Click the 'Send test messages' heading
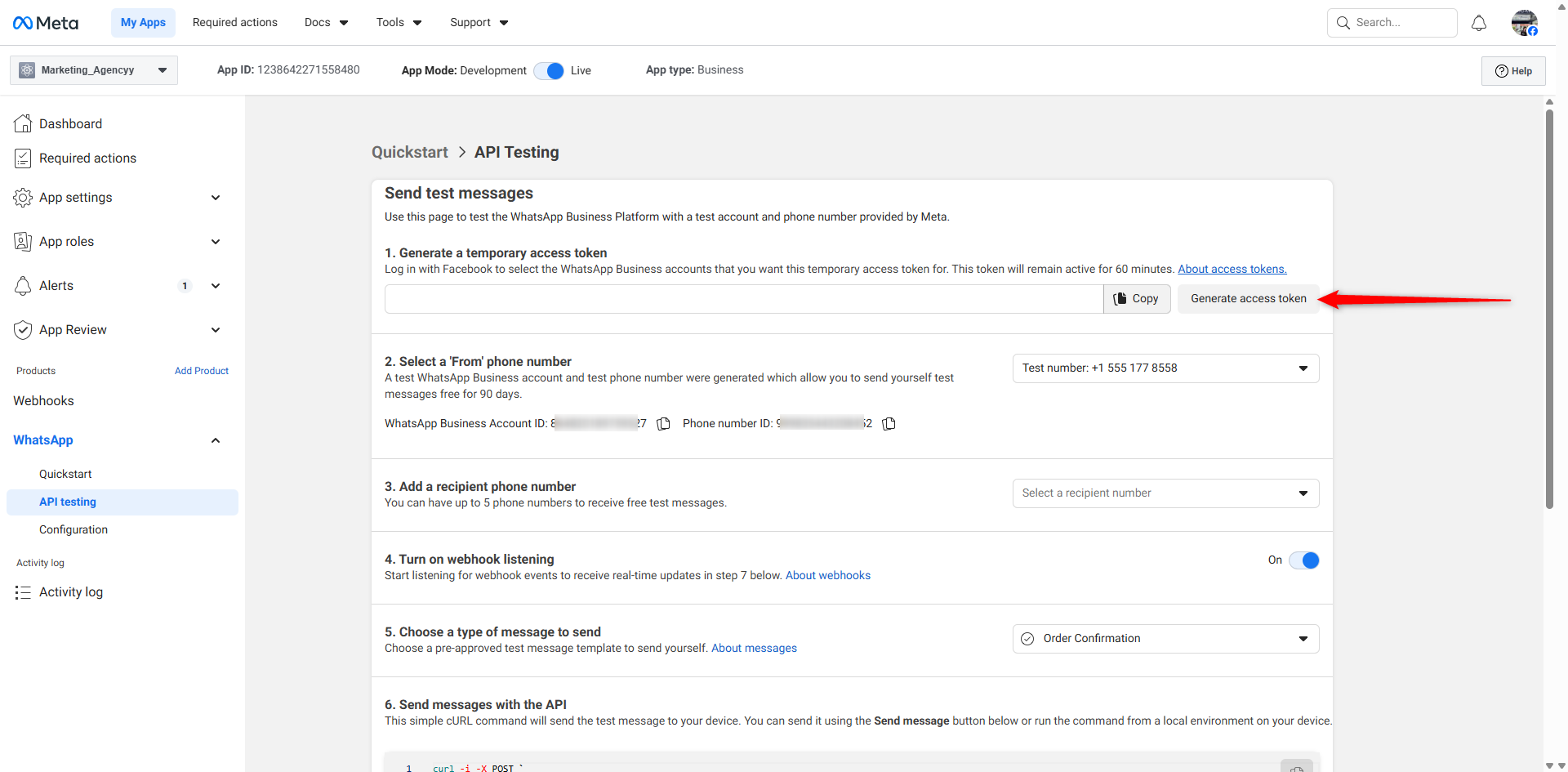The image size is (1568, 772). click(459, 194)
